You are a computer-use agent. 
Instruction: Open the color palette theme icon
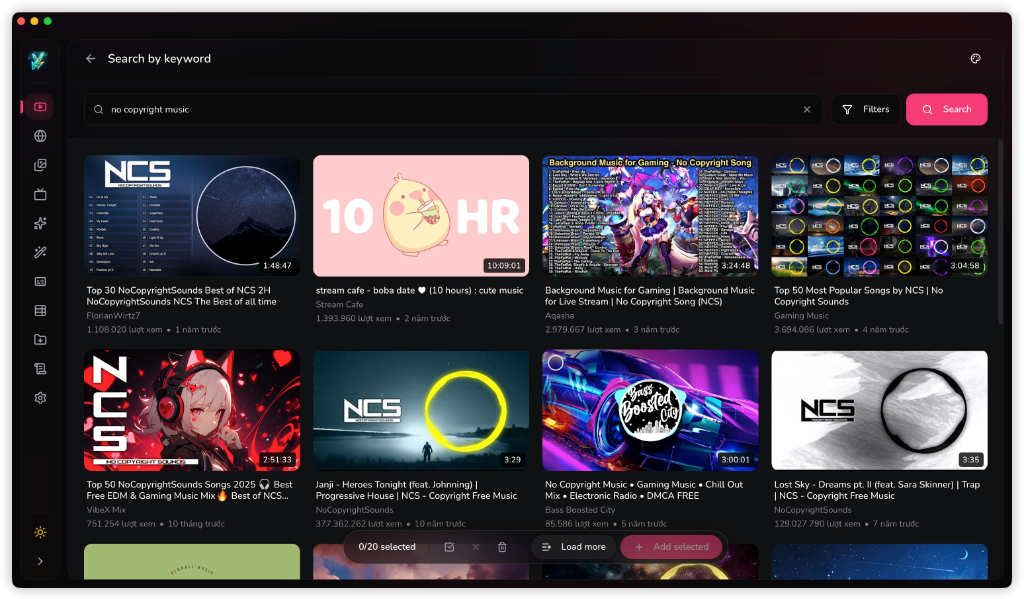point(976,59)
